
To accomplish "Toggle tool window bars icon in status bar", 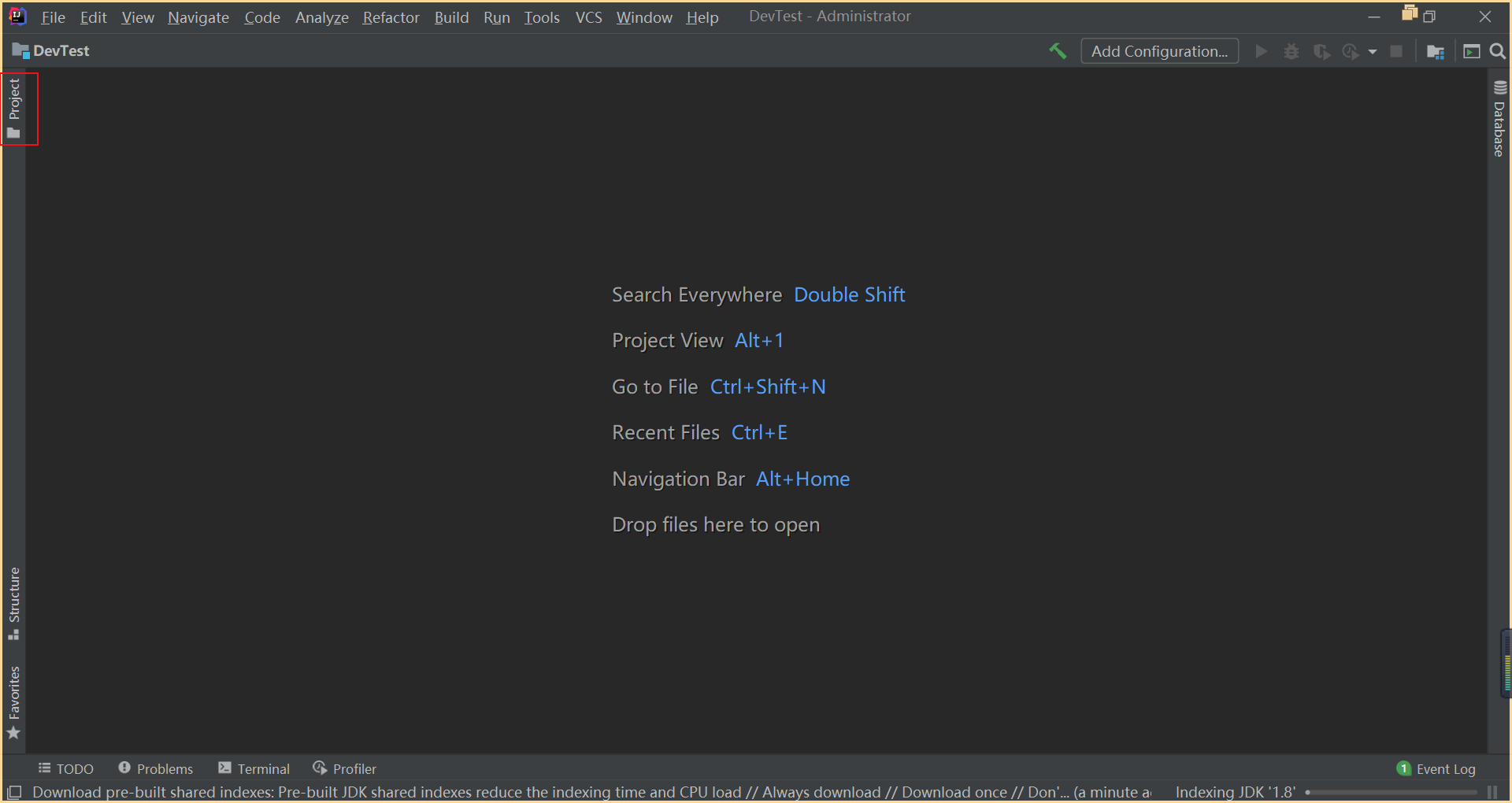I will [x=14, y=792].
